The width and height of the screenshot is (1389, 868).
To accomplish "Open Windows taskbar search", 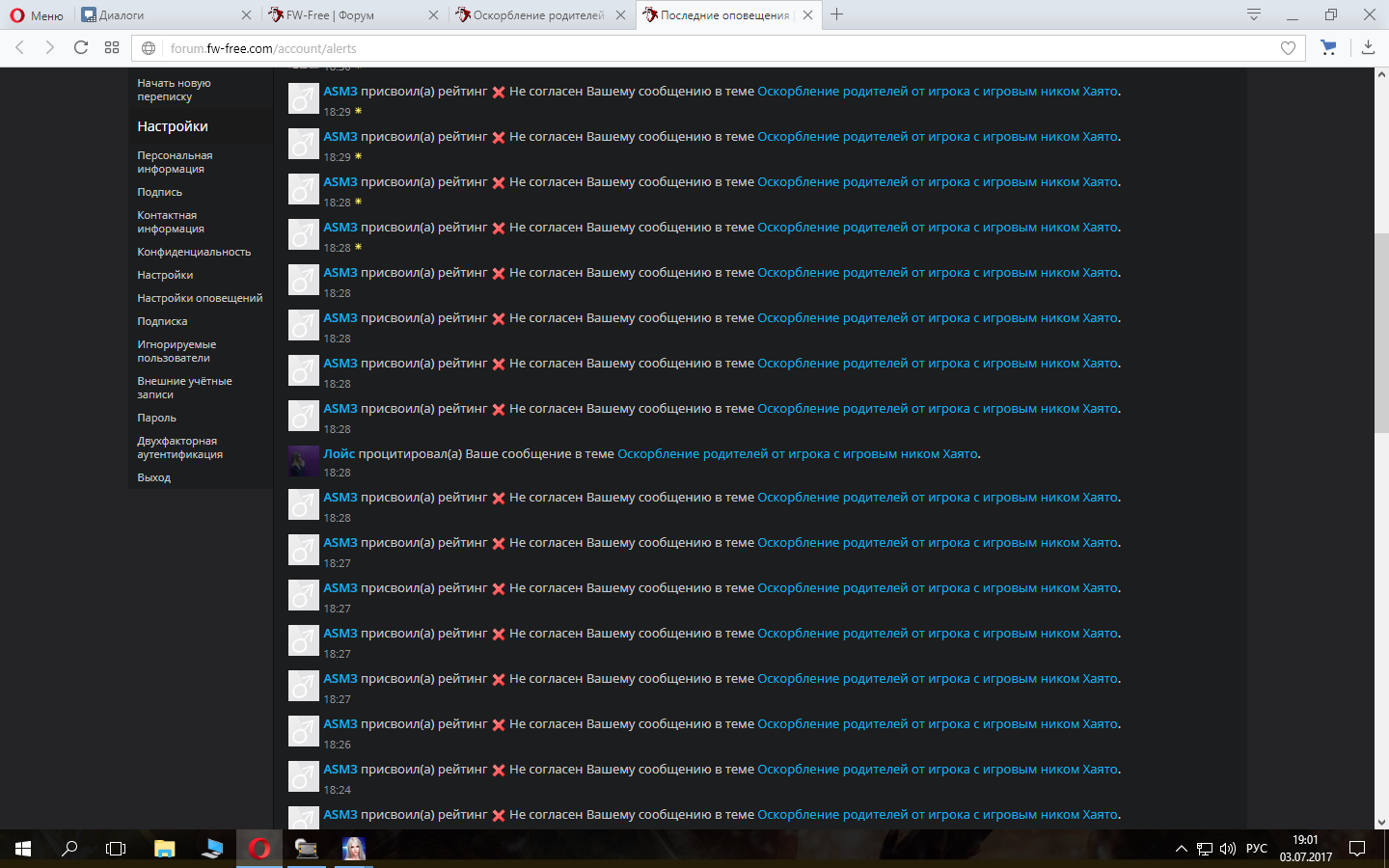I will pos(69,849).
